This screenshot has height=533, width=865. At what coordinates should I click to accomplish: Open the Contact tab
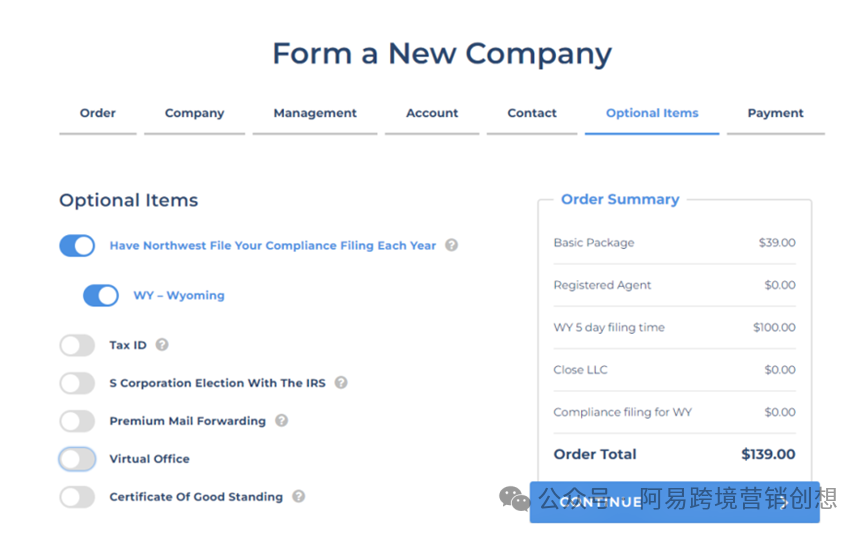point(532,113)
